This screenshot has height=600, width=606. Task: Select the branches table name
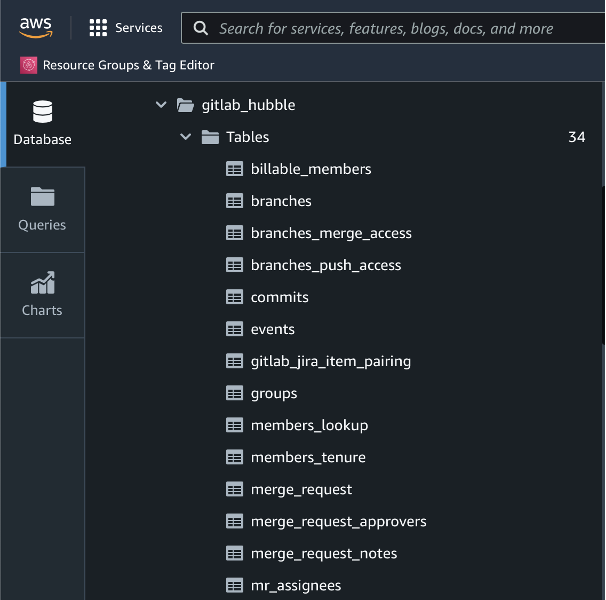281,201
